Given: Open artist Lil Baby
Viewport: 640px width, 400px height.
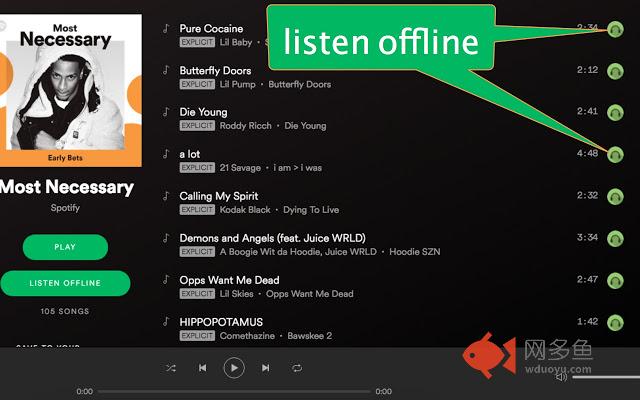Looking at the screenshot, I should click(236, 42).
